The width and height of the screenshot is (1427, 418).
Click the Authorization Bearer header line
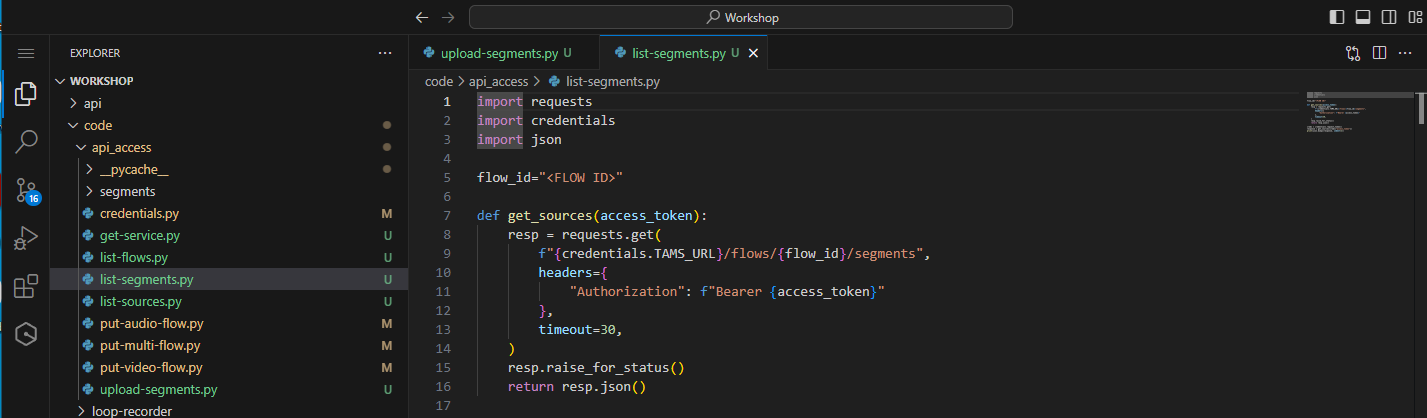pos(728,291)
